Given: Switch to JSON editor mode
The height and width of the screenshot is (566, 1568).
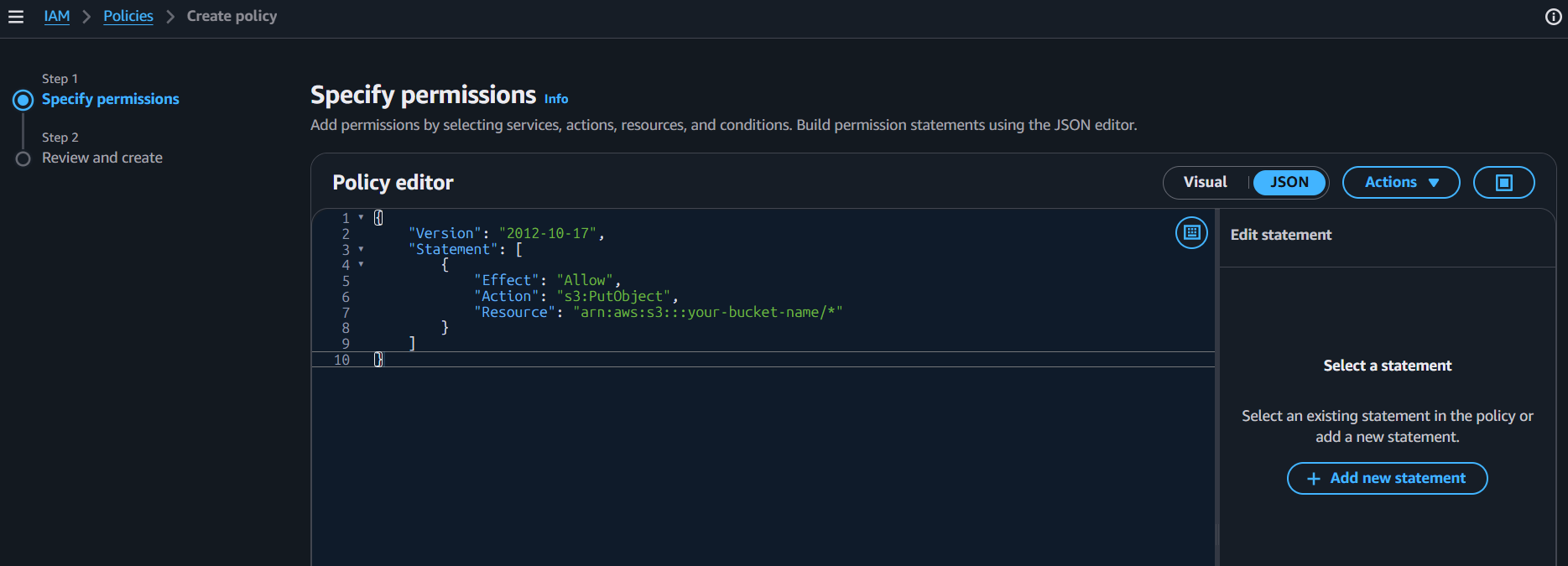Looking at the screenshot, I should [1289, 182].
